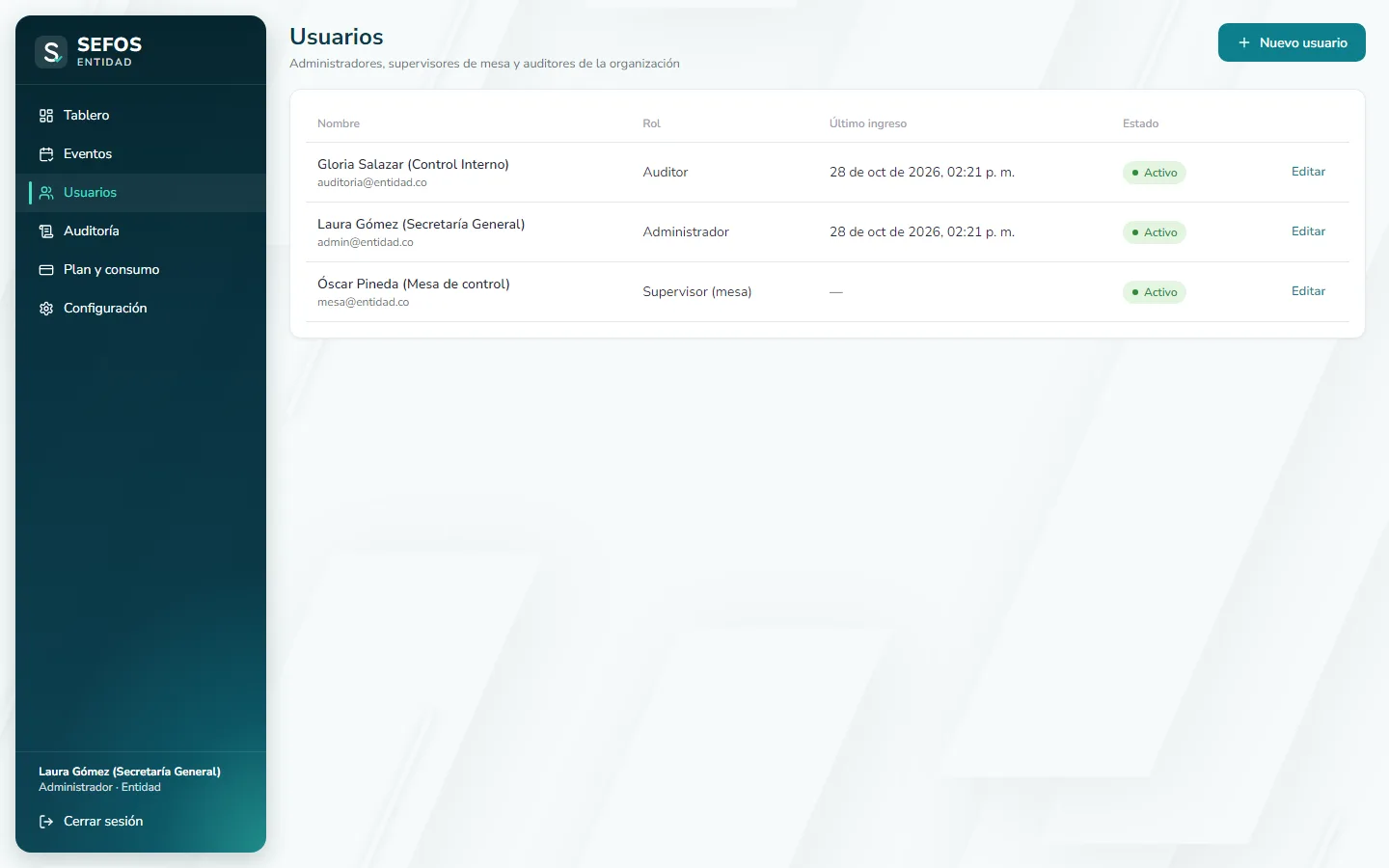
Task: Open the Auditoría section
Action: point(141,231)
